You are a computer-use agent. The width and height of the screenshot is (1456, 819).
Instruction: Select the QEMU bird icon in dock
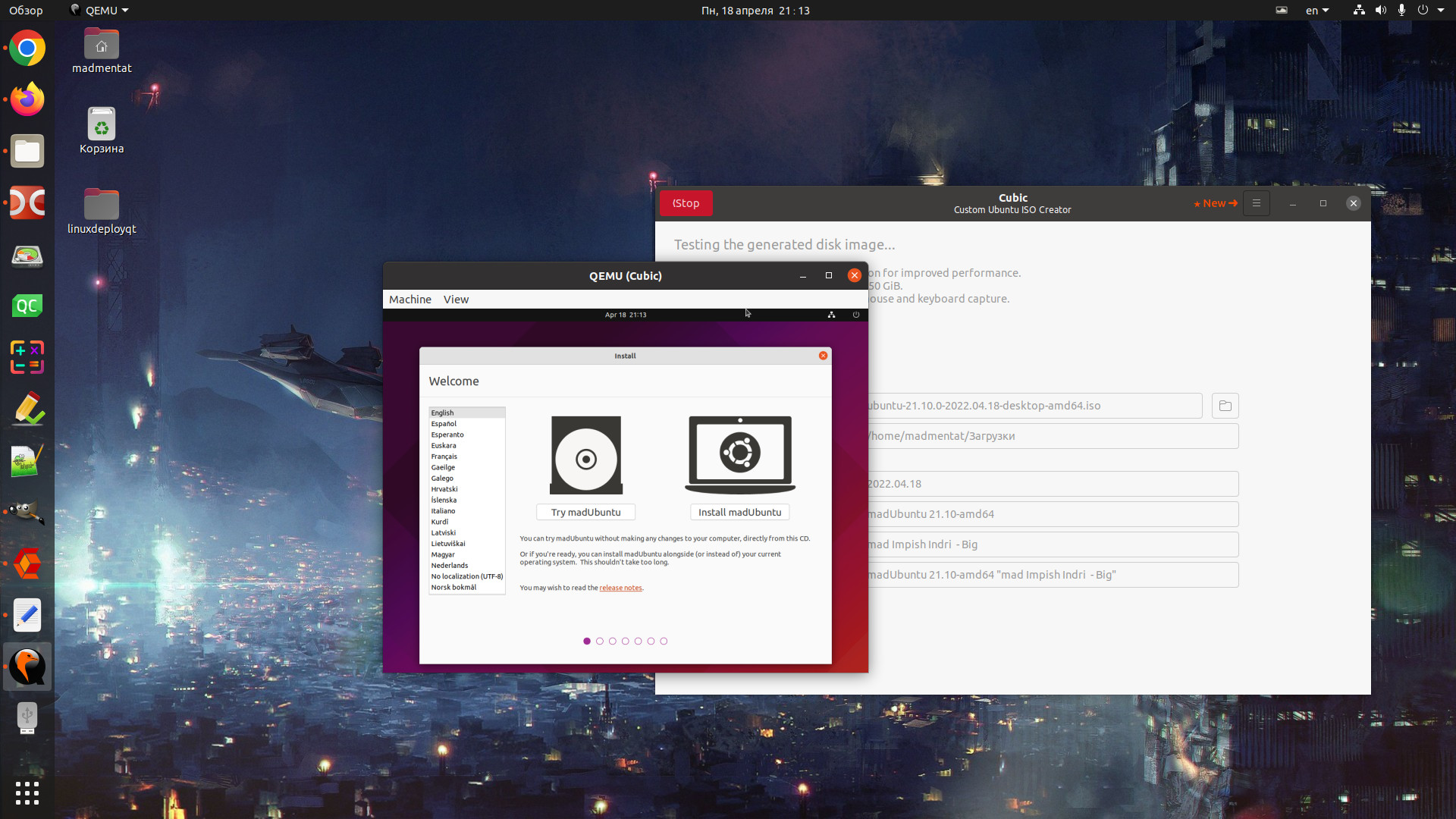pyautogui.click(x=27, y=667)
